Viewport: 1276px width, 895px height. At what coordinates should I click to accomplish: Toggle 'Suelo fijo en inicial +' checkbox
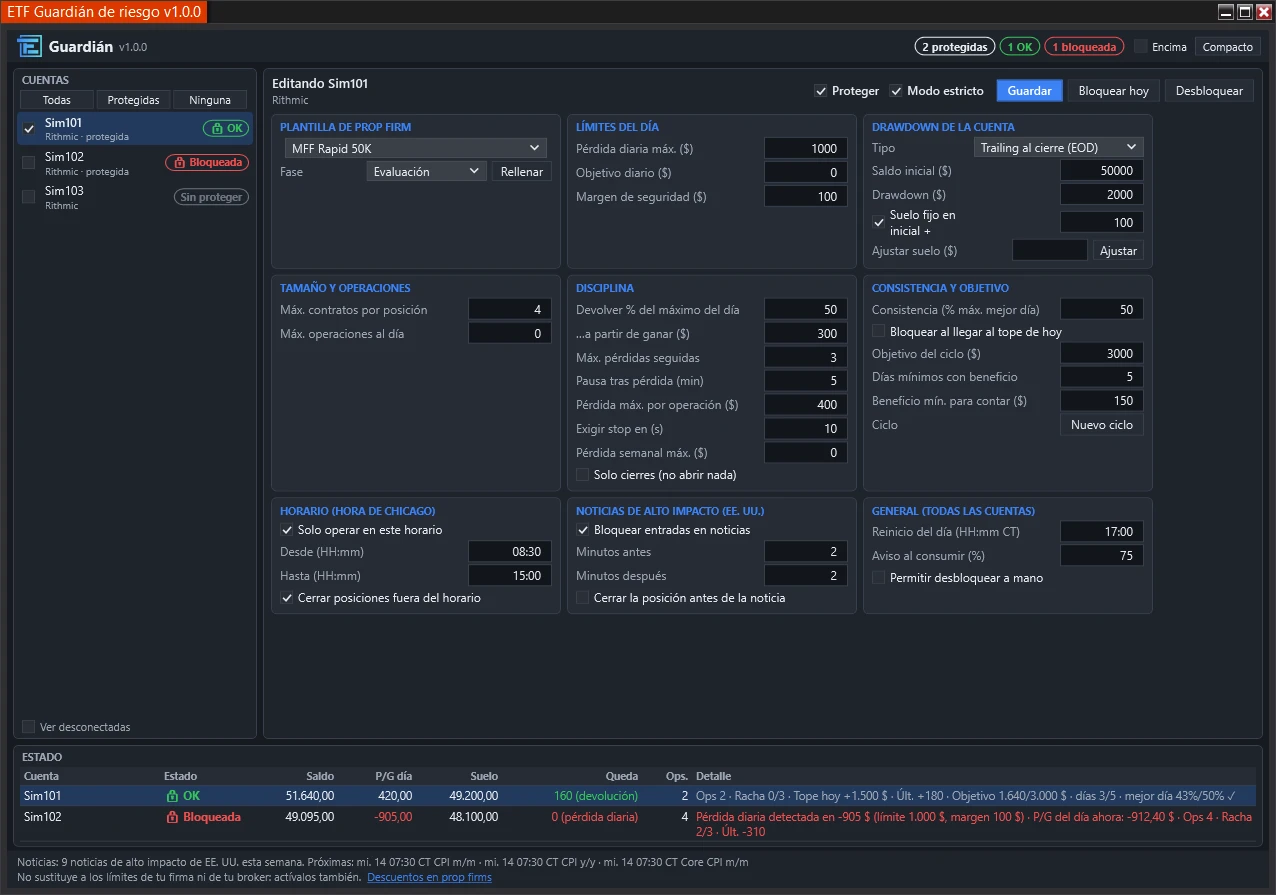[879, 222]
